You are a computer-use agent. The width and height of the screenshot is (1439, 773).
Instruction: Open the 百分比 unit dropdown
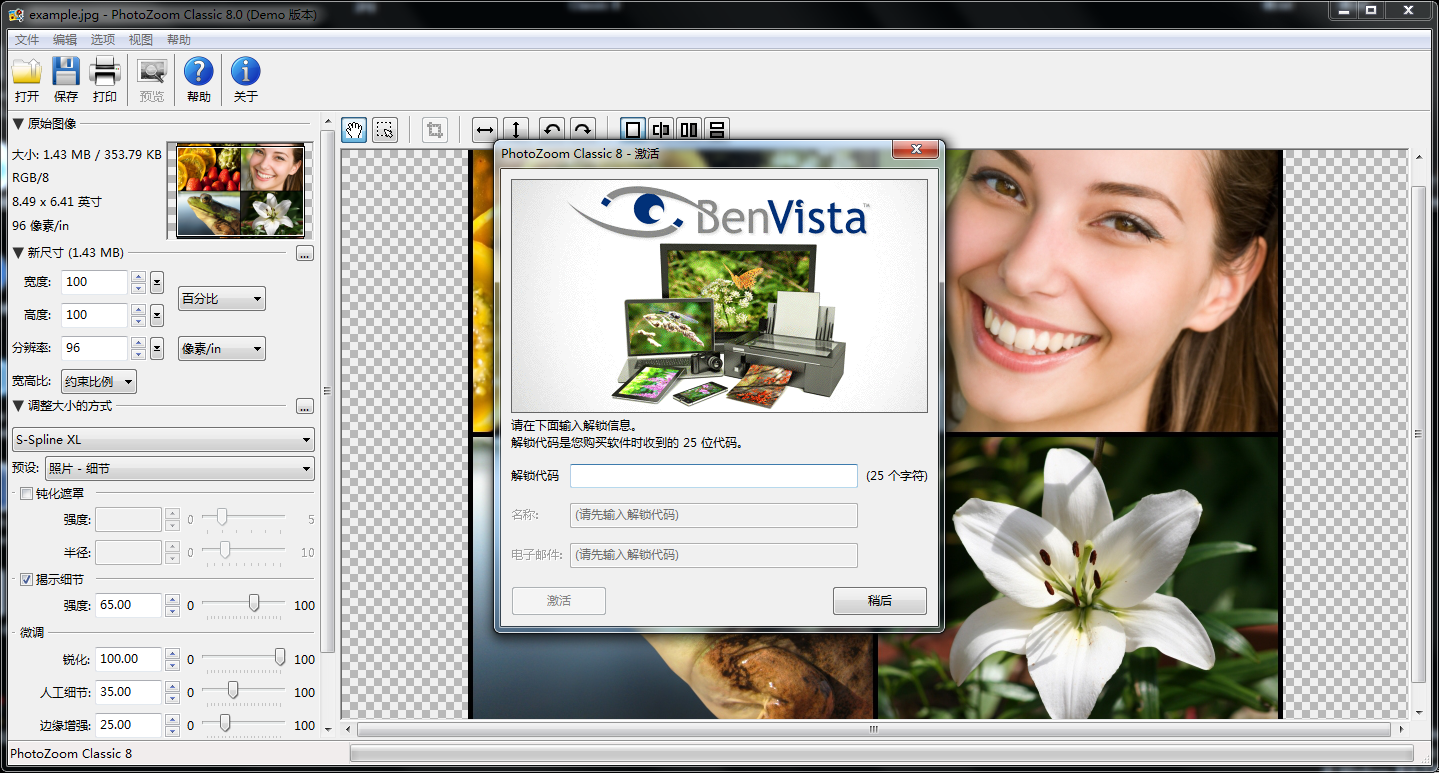coord(222,298)
